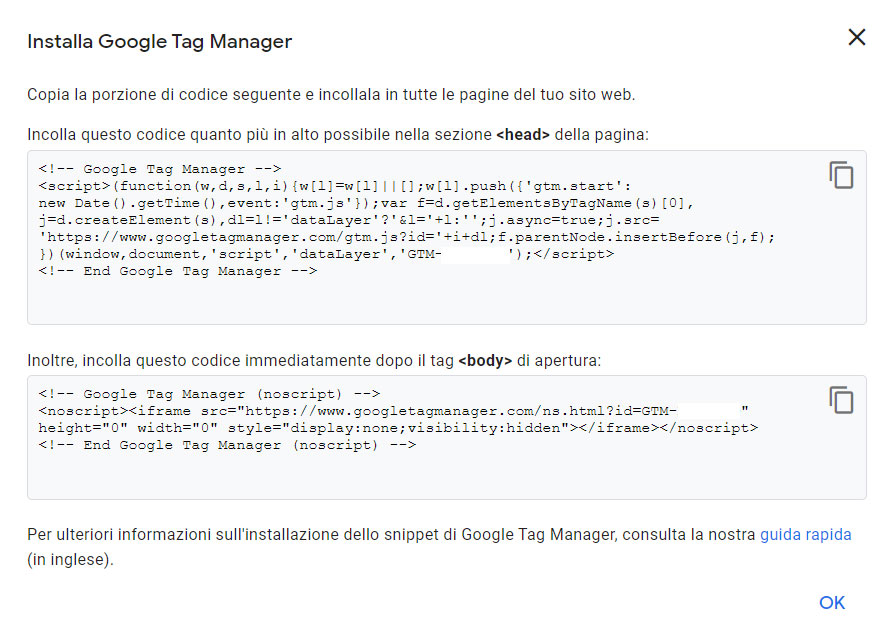Click the Installa Google Tag Manager title
893x631 pixels.
(159, 42)
